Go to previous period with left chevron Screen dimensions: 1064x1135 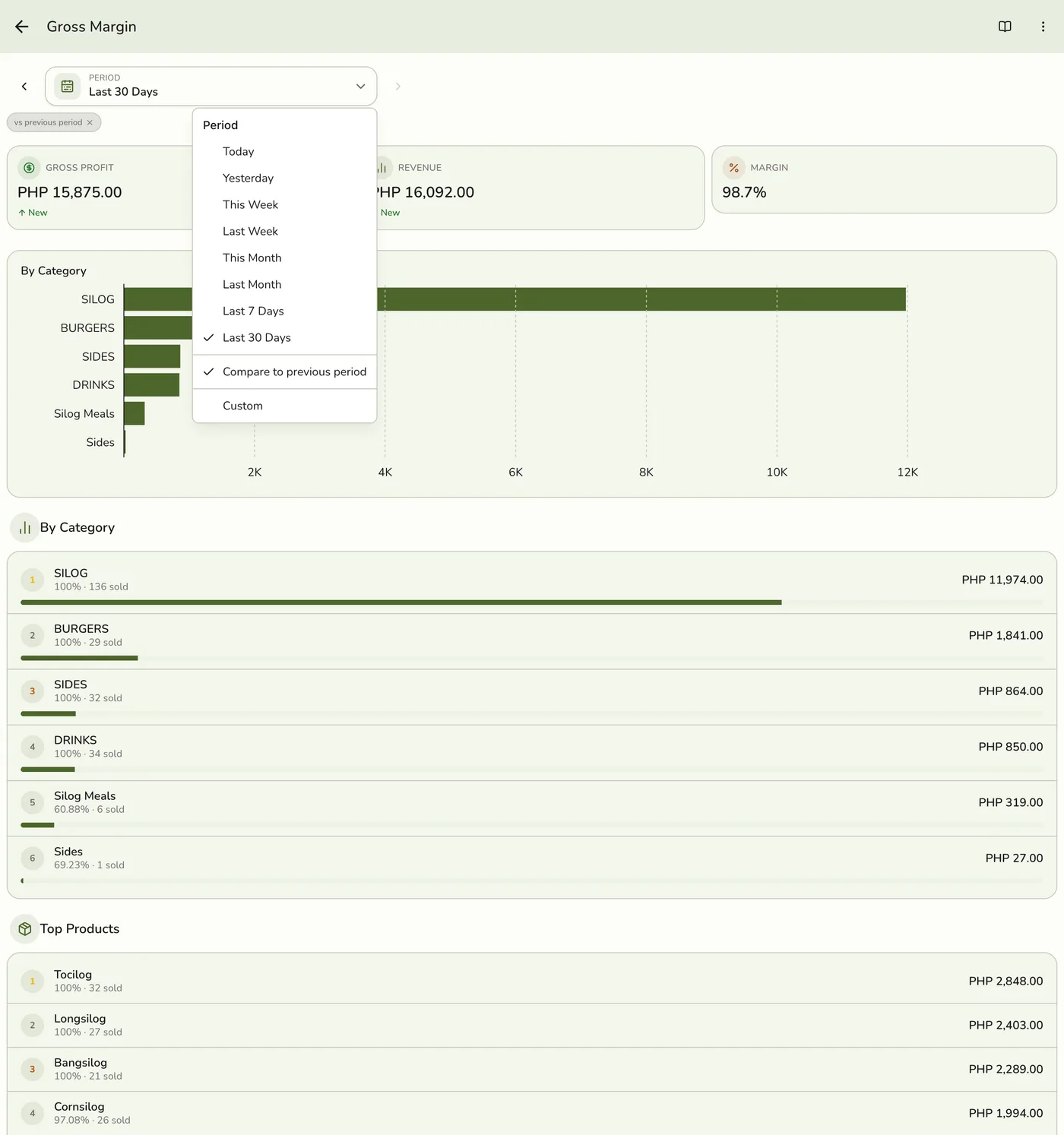click(24, 87)
